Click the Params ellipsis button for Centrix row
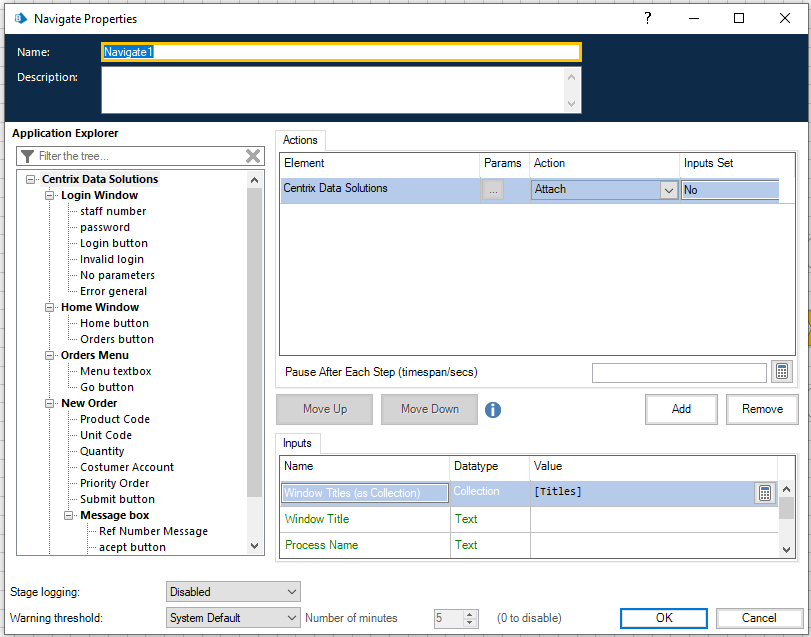Image resolution: width=811 pixels, height=637 pixels. click(493, 189)
